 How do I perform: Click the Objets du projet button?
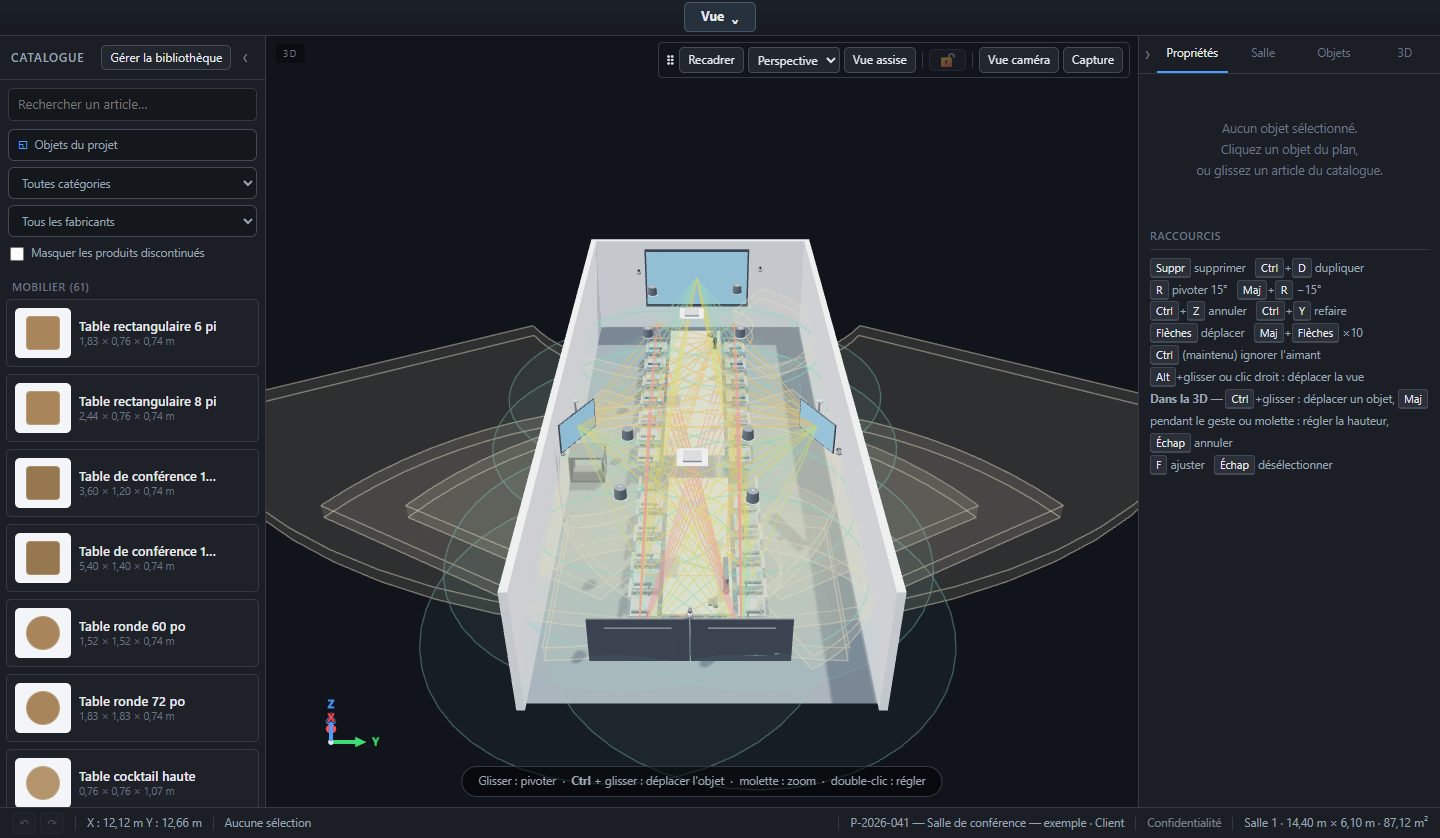(x=132, y=145)
